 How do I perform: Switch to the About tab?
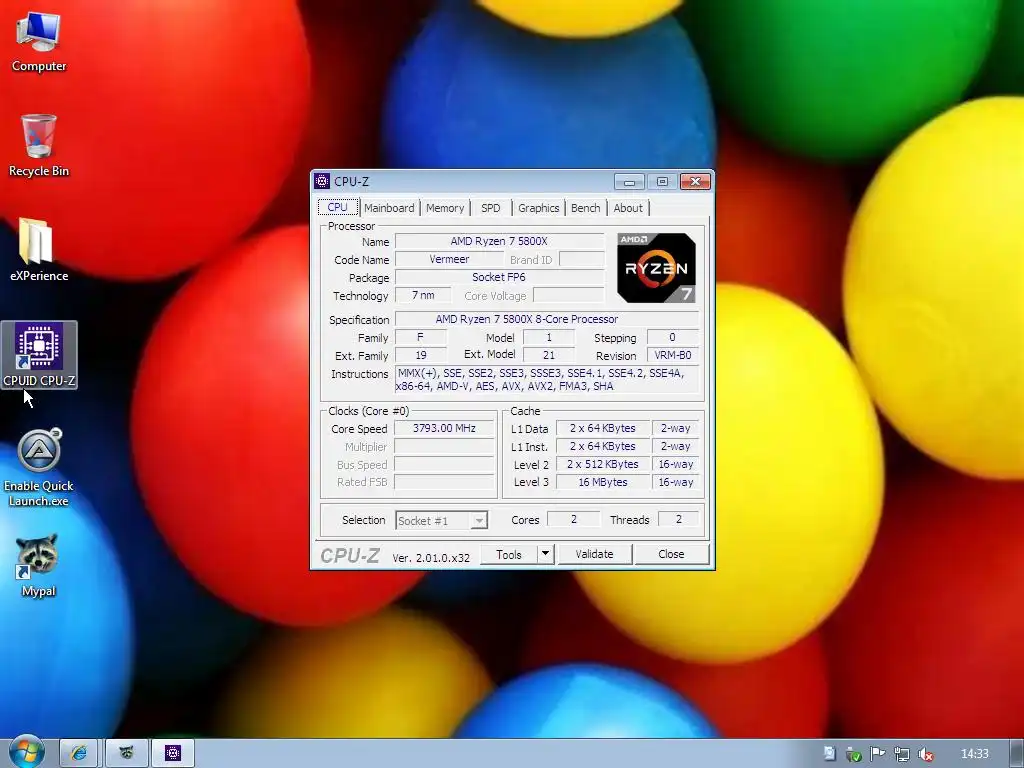(628, 208)
